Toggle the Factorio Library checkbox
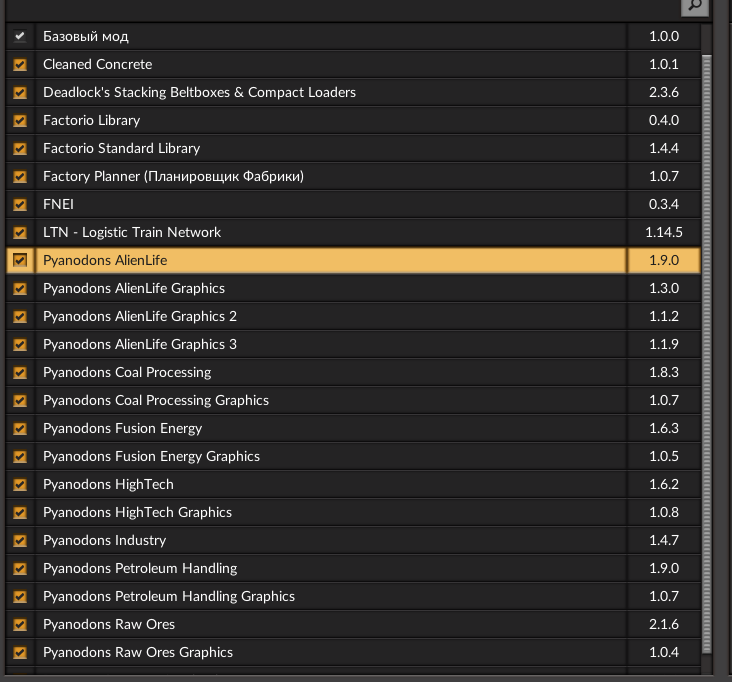The width and height of the screenshot is (732, 682). 20,120
